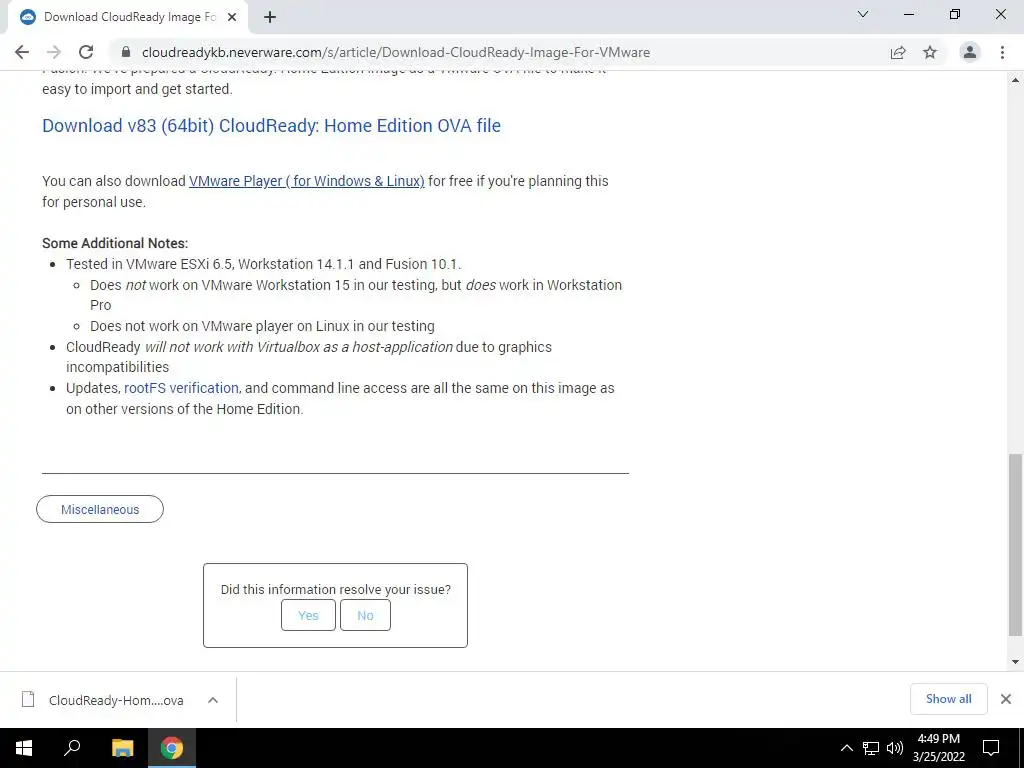This screenshot has height=768, width=1024.
Task: Open the volume tray icon
Action: [895, 748]
